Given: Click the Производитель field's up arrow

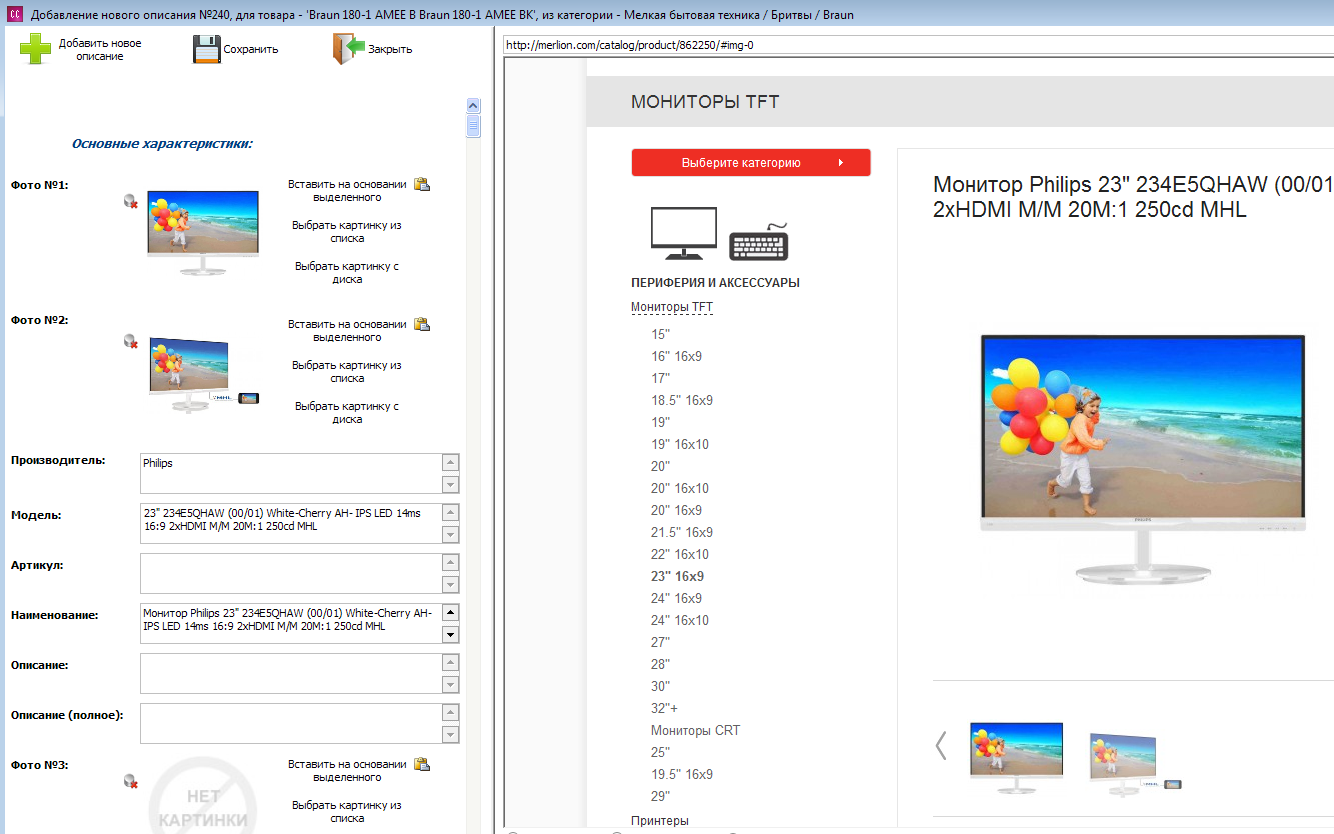Looking at the screenshot, I should pyautogui.click(x=451, y=463).
